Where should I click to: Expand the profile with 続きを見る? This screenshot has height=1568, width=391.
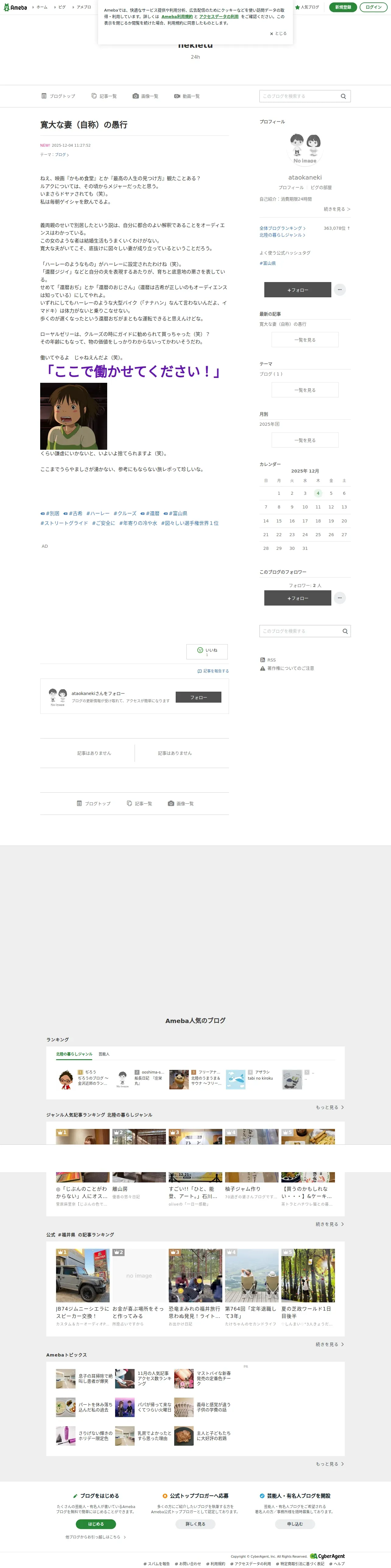(337, 209)
